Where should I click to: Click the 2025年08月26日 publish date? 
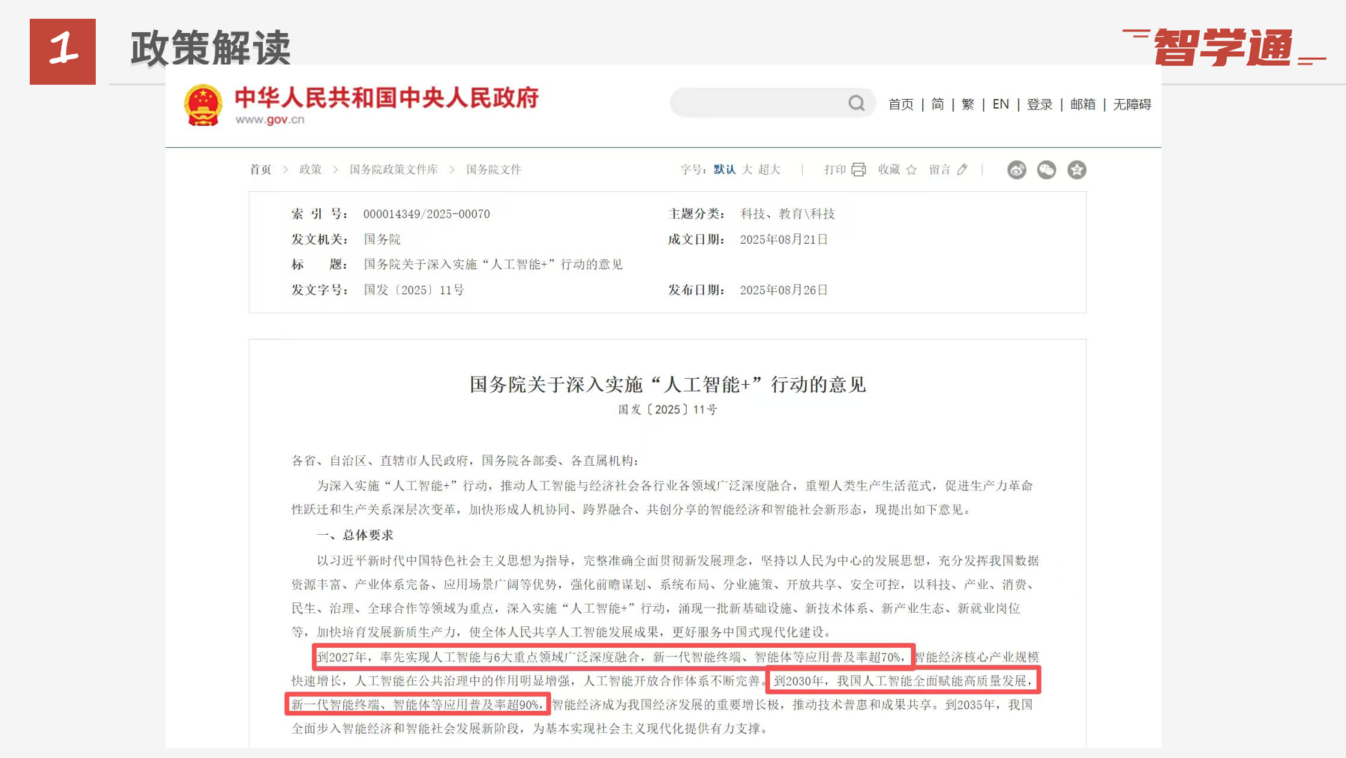point(784,290)
